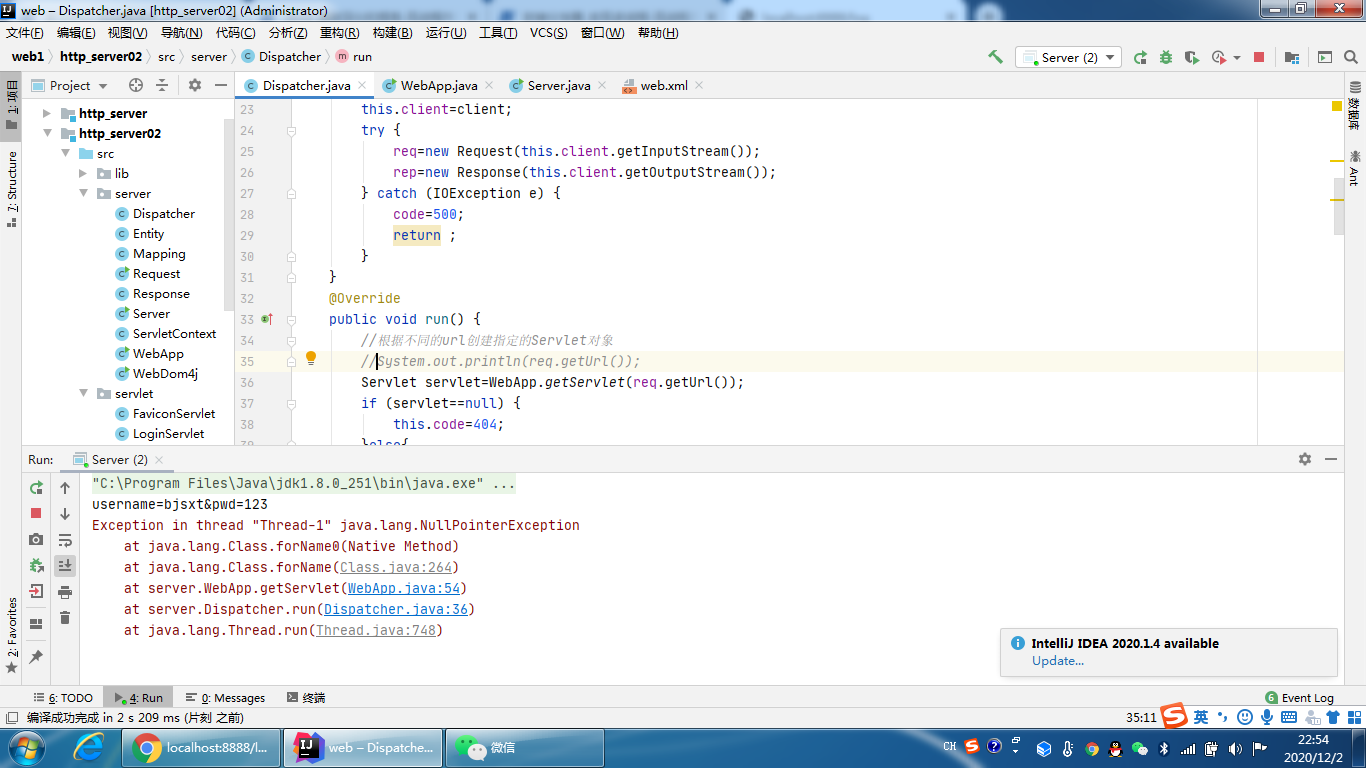The width and height of the screenshot is (1366, 768).
Task: Switch to WebApp.java tab
Action: click(438, 85)
